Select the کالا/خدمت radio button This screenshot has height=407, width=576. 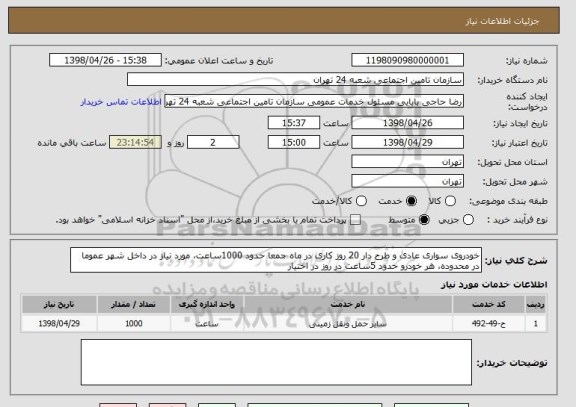coord(361,201)
